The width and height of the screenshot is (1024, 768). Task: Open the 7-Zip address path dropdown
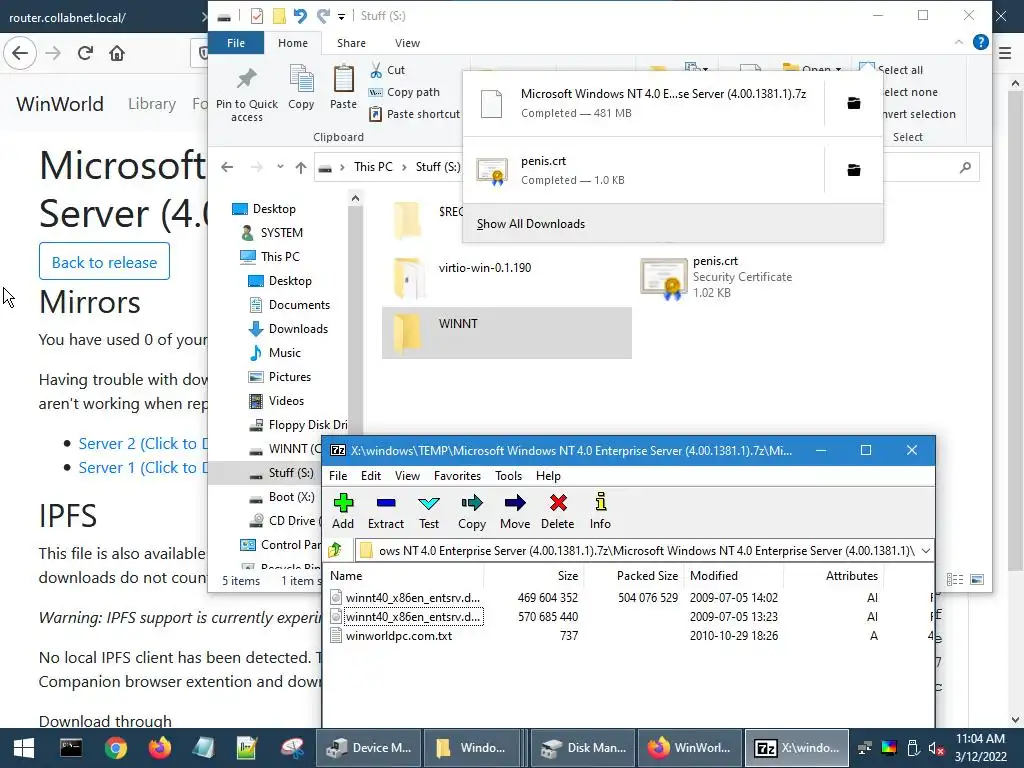coord(925,551)
